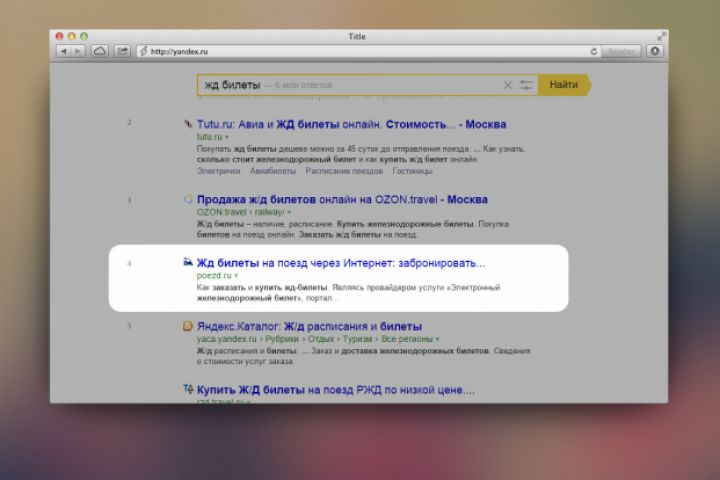The height and width of the screenshot is (480, 720).
Task: Expand the poezd.ru URL dropdown arrow
Action: tap(236, 276)
